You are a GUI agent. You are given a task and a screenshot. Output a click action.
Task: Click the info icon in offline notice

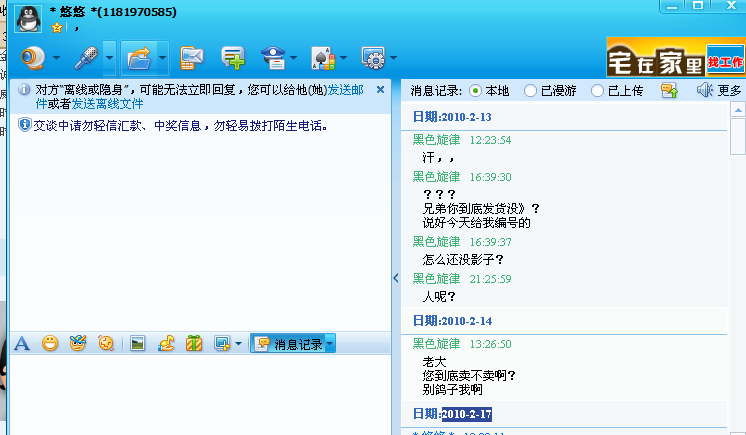click(x=24, y=89)
